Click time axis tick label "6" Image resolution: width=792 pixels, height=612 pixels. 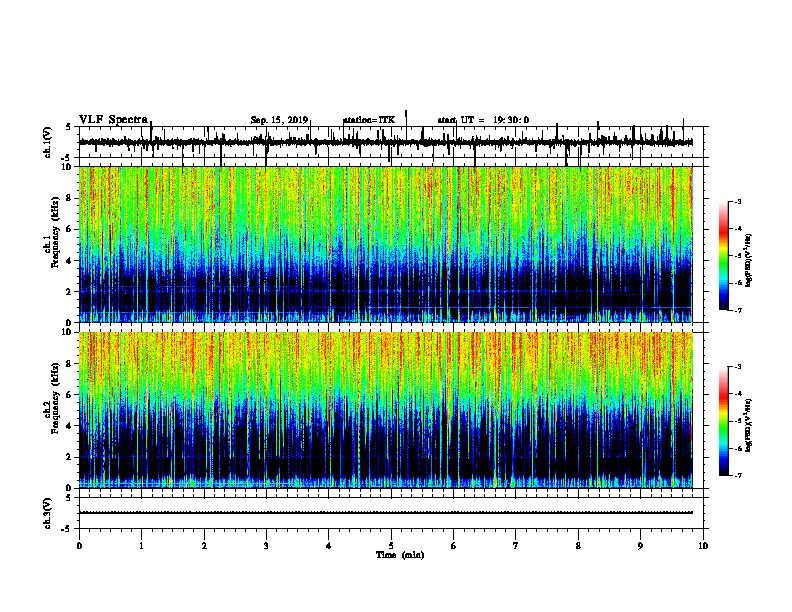coord(453,546)
